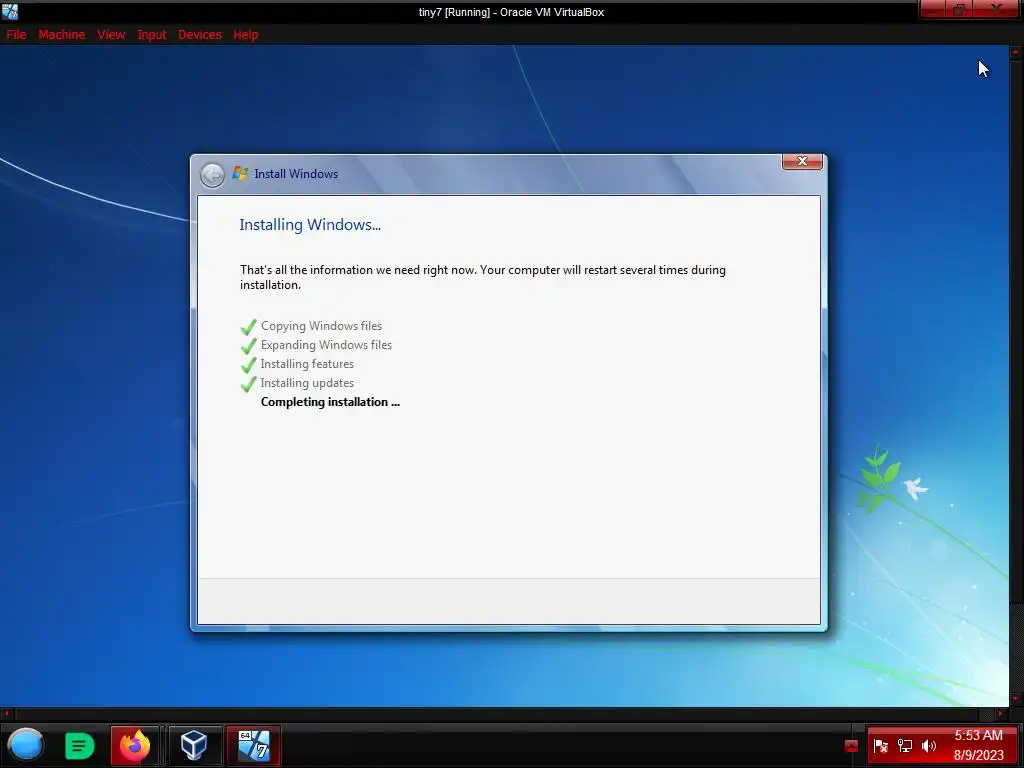Restore down the VirtualBox window
This screenshot has height=768, width=1024.
pos(959,9)
